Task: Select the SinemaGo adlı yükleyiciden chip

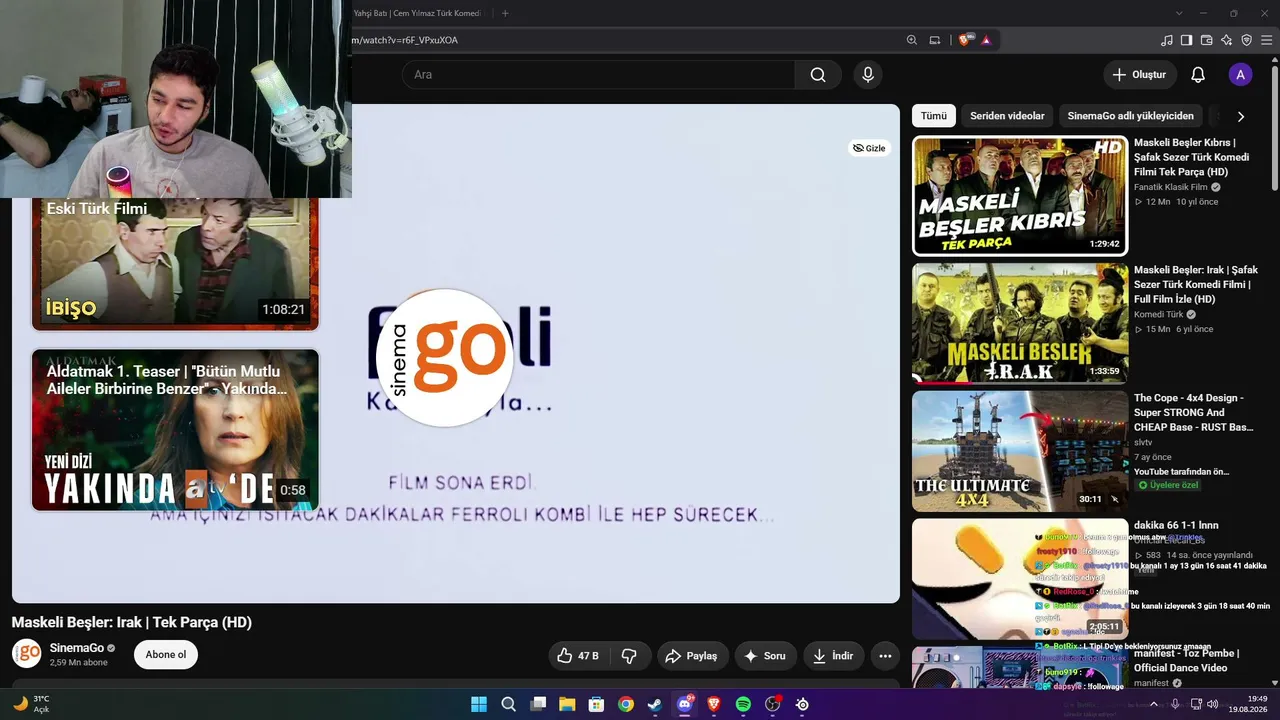Action: point(1130,116)
